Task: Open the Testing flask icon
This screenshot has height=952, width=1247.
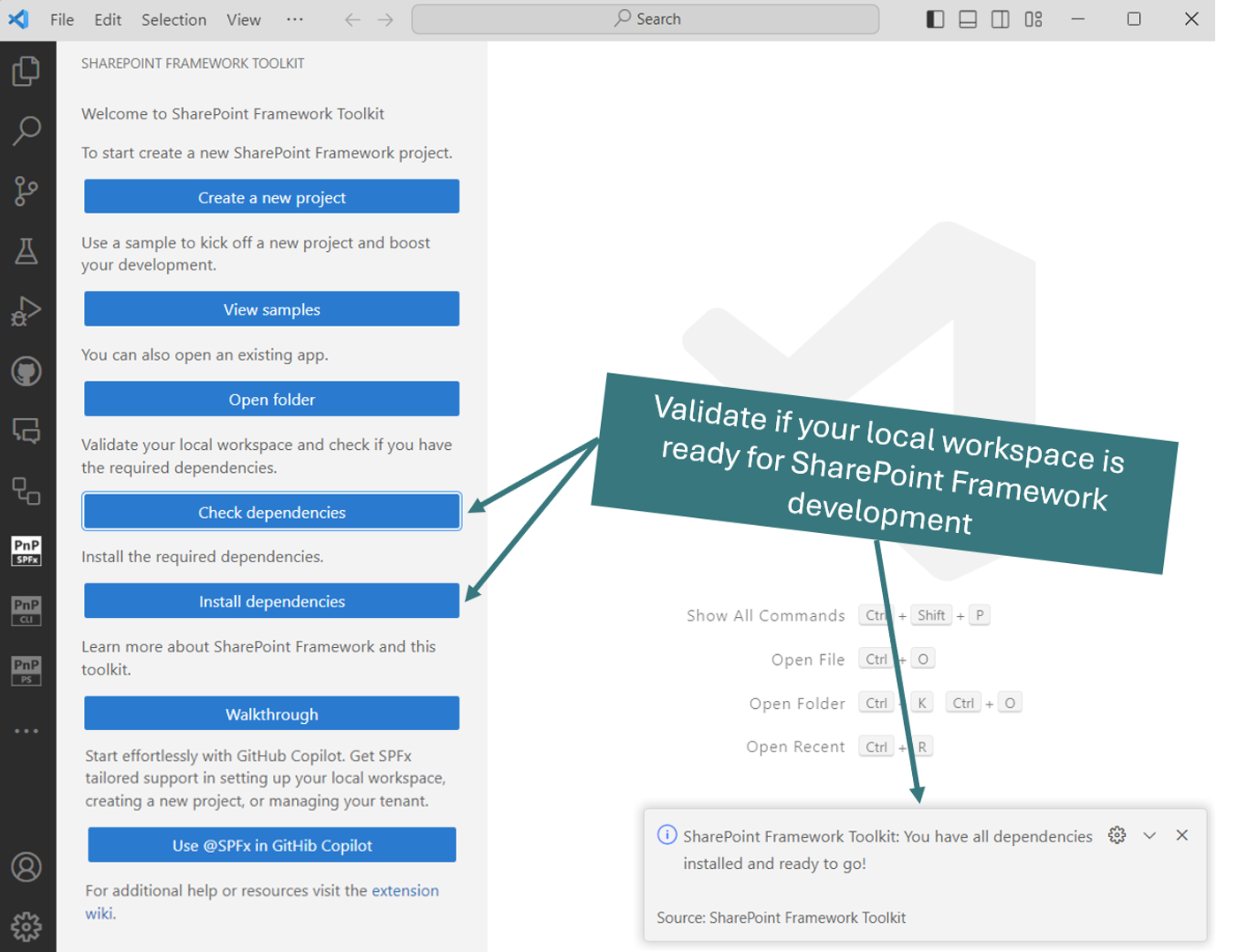Action: (x=27, y=251)
